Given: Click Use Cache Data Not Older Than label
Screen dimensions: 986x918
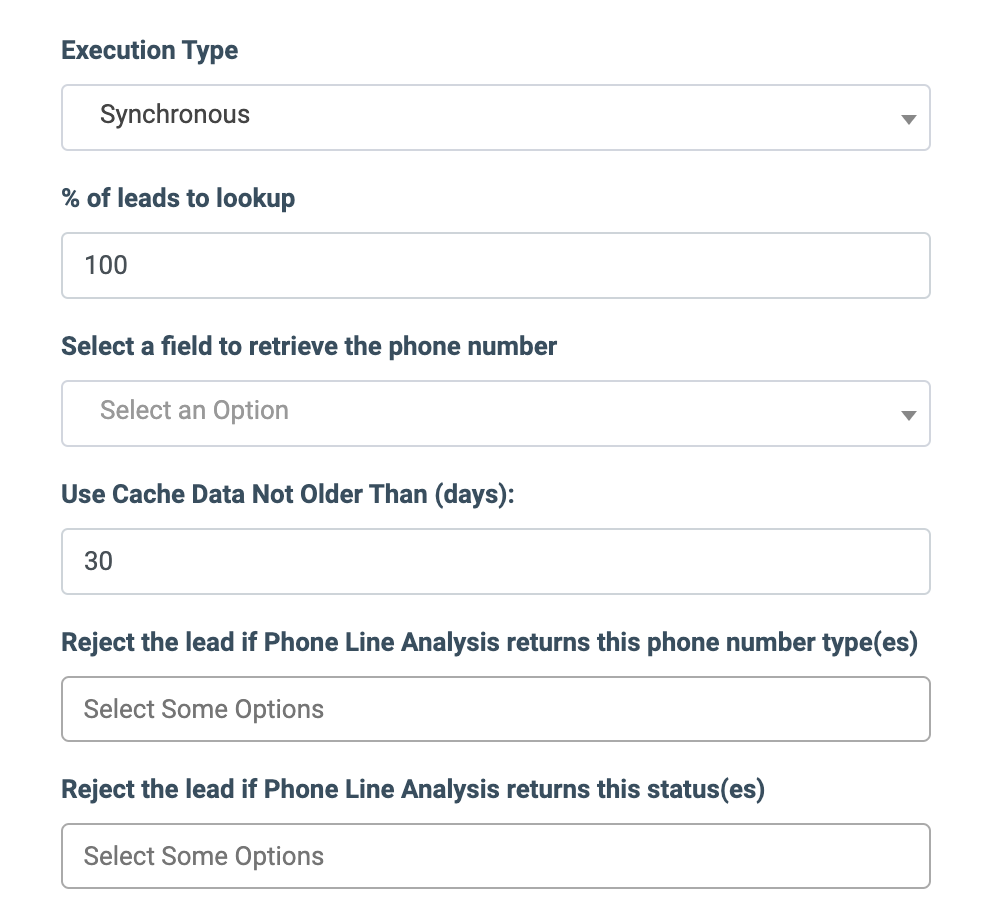Looking at the screenshot, I should (x=288, y=495).
